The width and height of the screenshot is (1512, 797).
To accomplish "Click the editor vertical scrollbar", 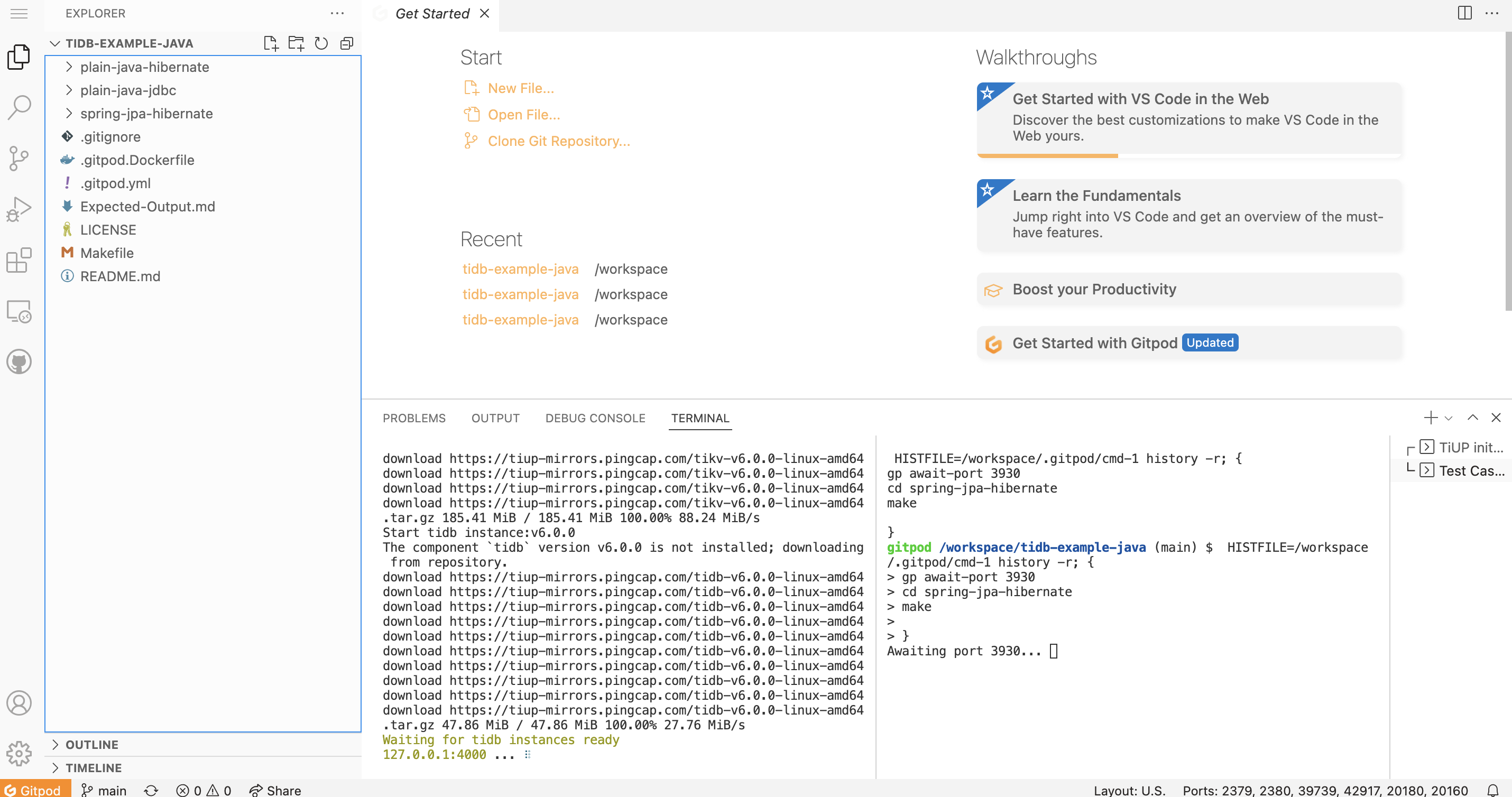I will (1507, 170).
